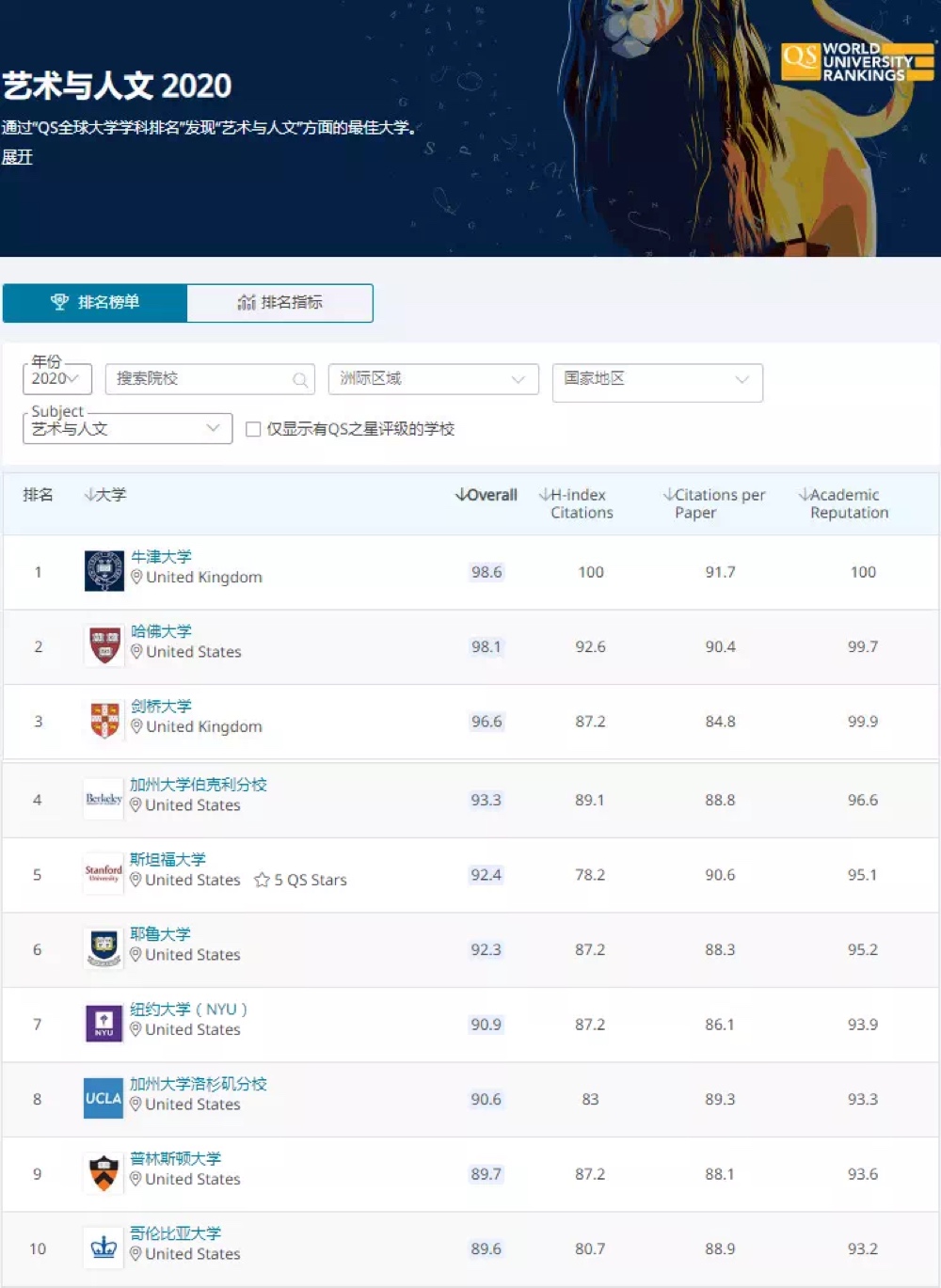941x1288 pixels.
Task: Click the Oxford University crest logo
Action: 104,571
